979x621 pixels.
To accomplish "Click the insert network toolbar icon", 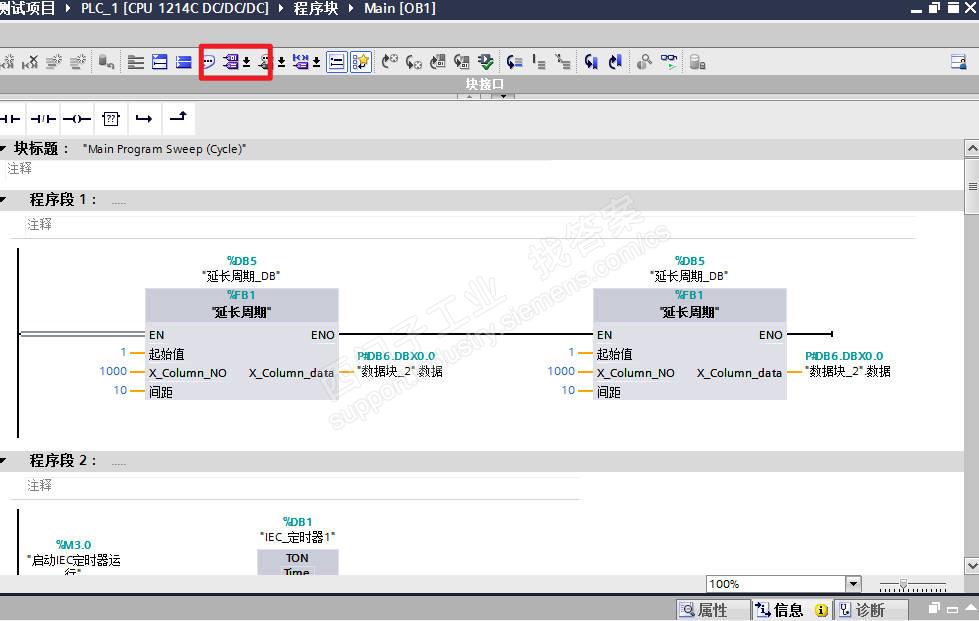I will pos(7,62).
